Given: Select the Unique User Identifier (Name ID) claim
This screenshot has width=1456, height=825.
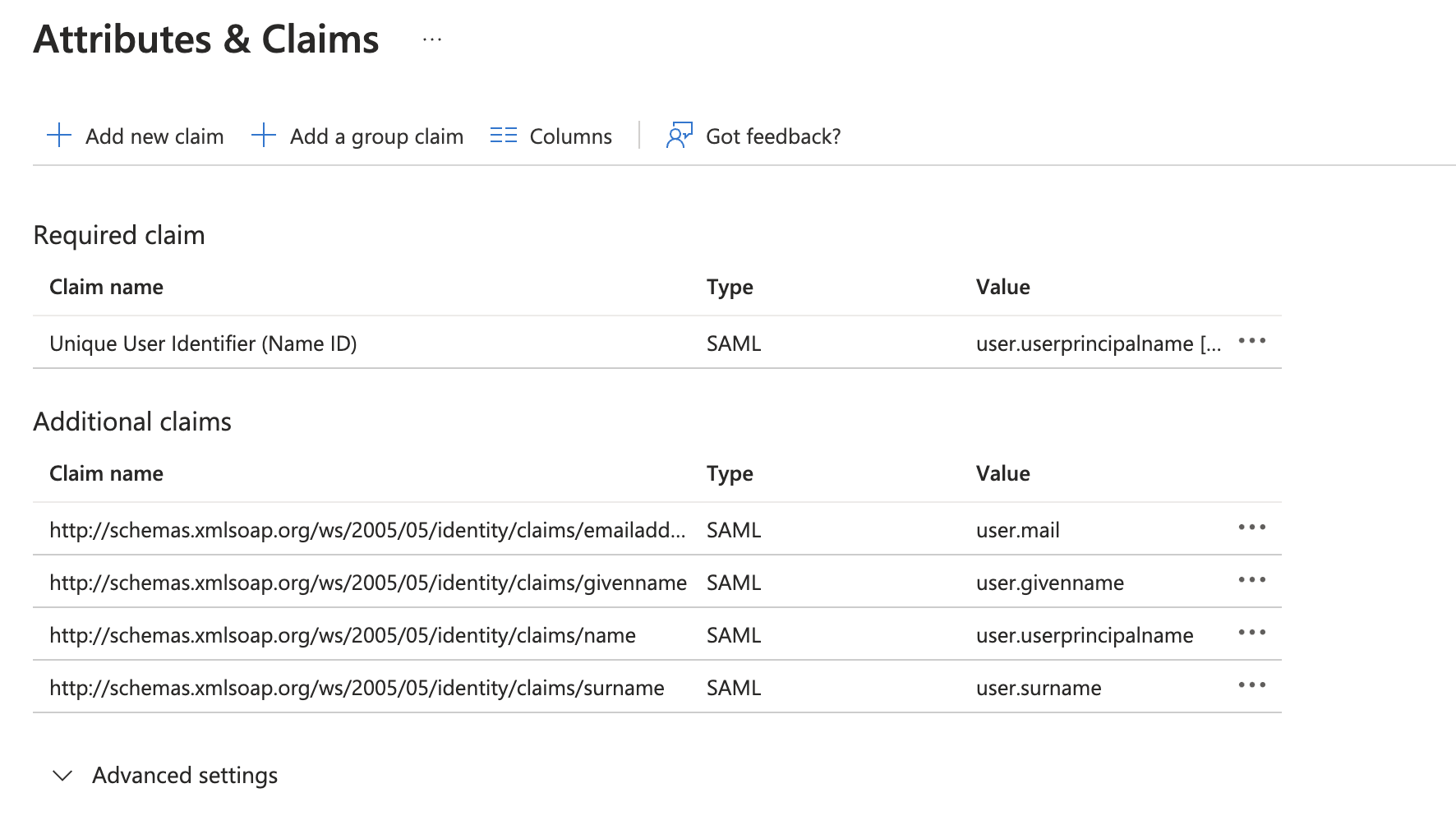Looking at the screenshot, I should (203, 343).
